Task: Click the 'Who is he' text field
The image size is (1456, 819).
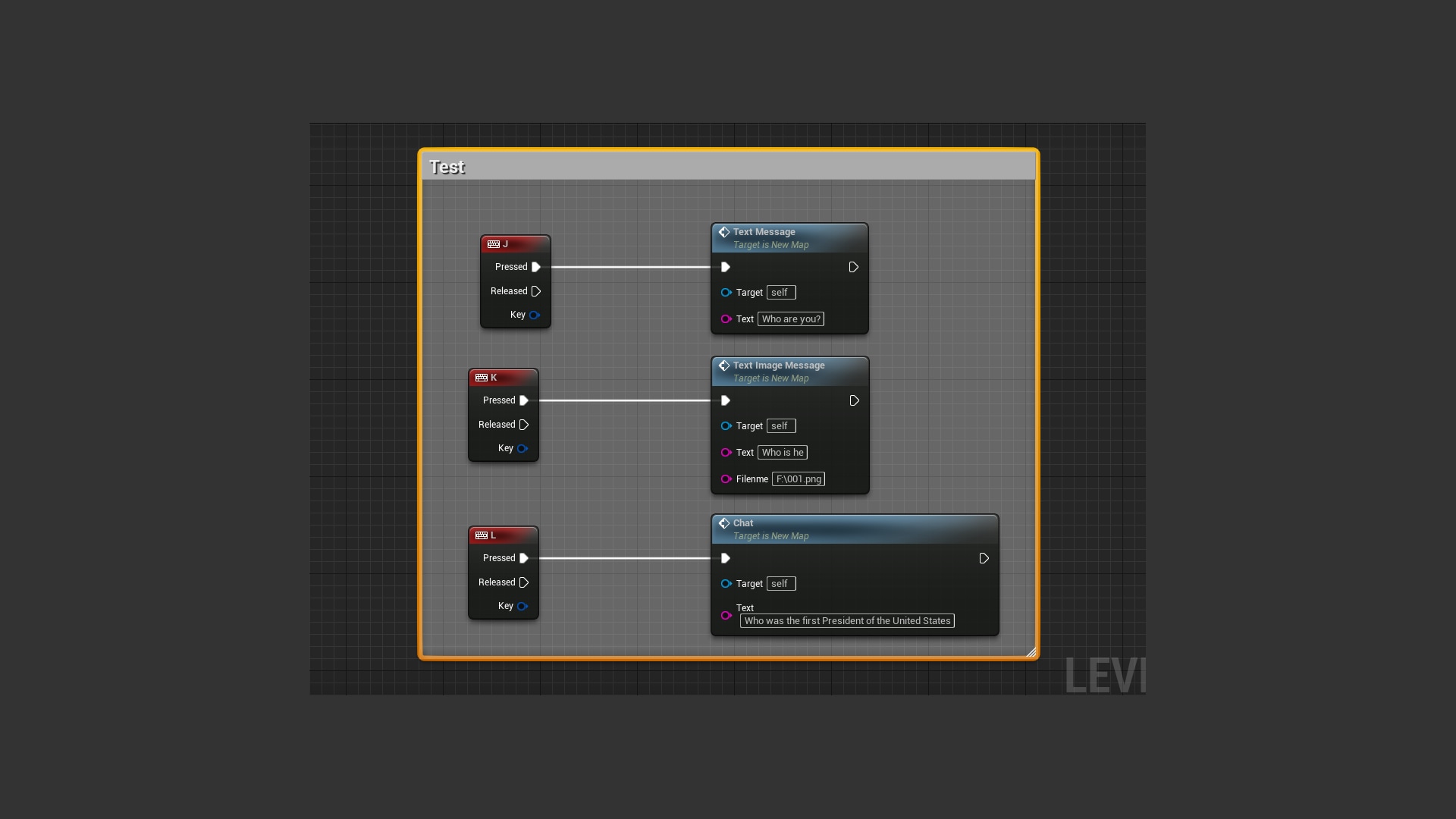Action: click(x=783, y=453)
